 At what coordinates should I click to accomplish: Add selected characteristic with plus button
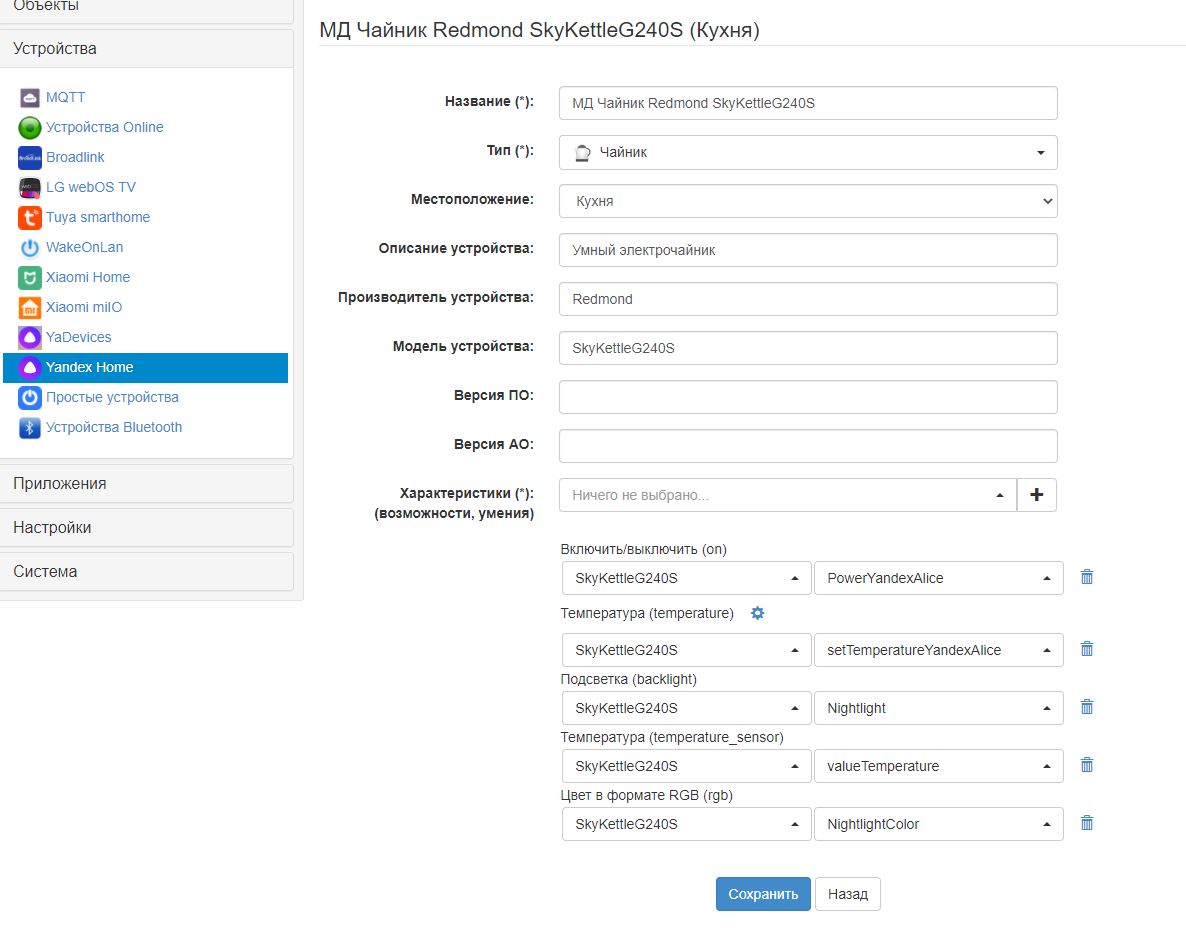(1036, 495)
